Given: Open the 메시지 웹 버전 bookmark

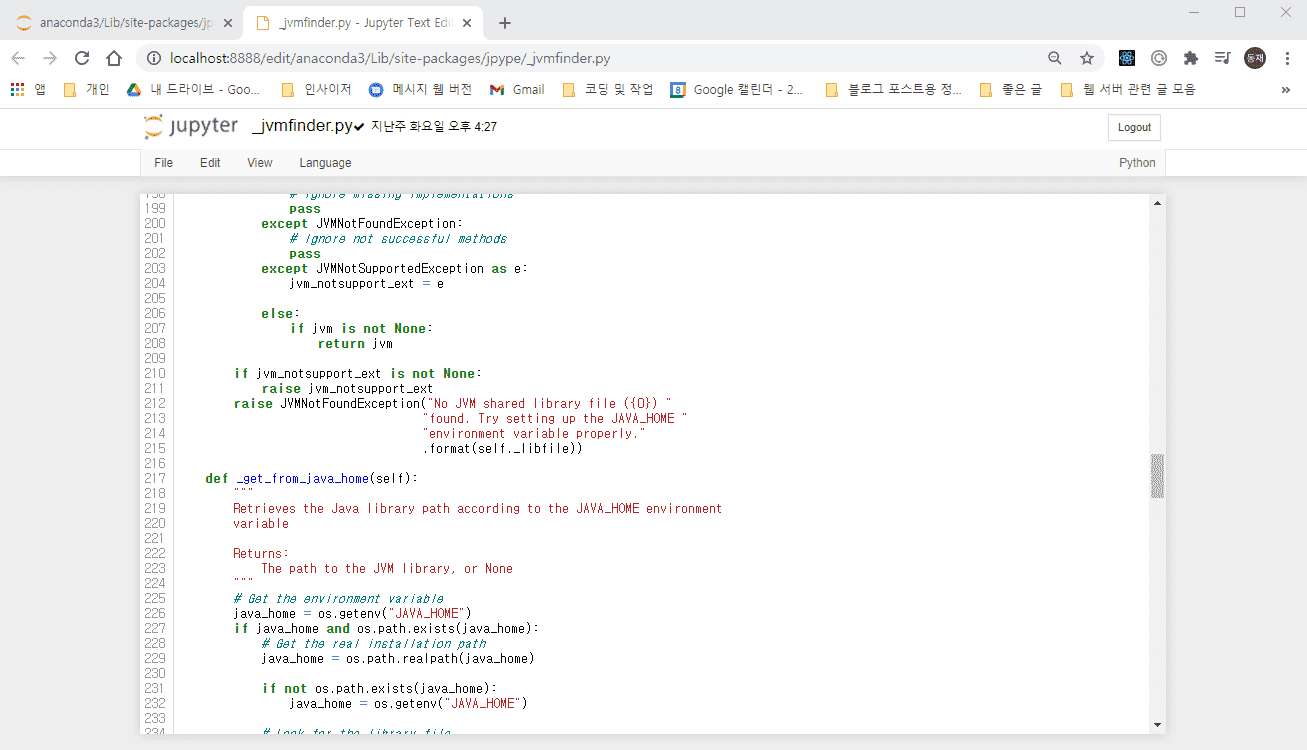Looking at the screenshot, I should [420, 89].
